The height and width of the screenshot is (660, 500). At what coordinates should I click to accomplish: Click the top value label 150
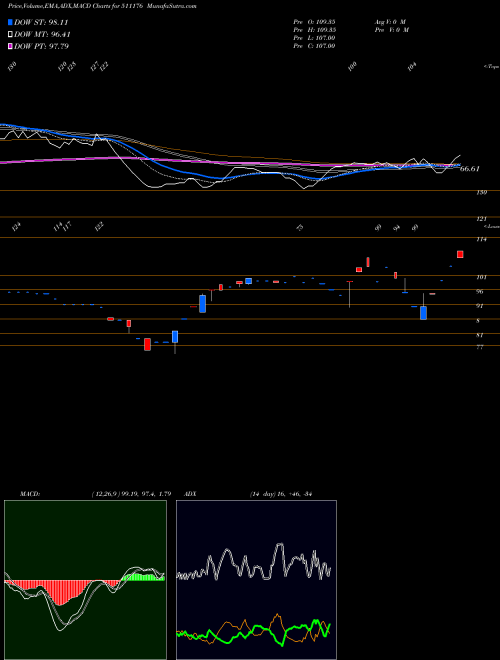pos(12,66)
